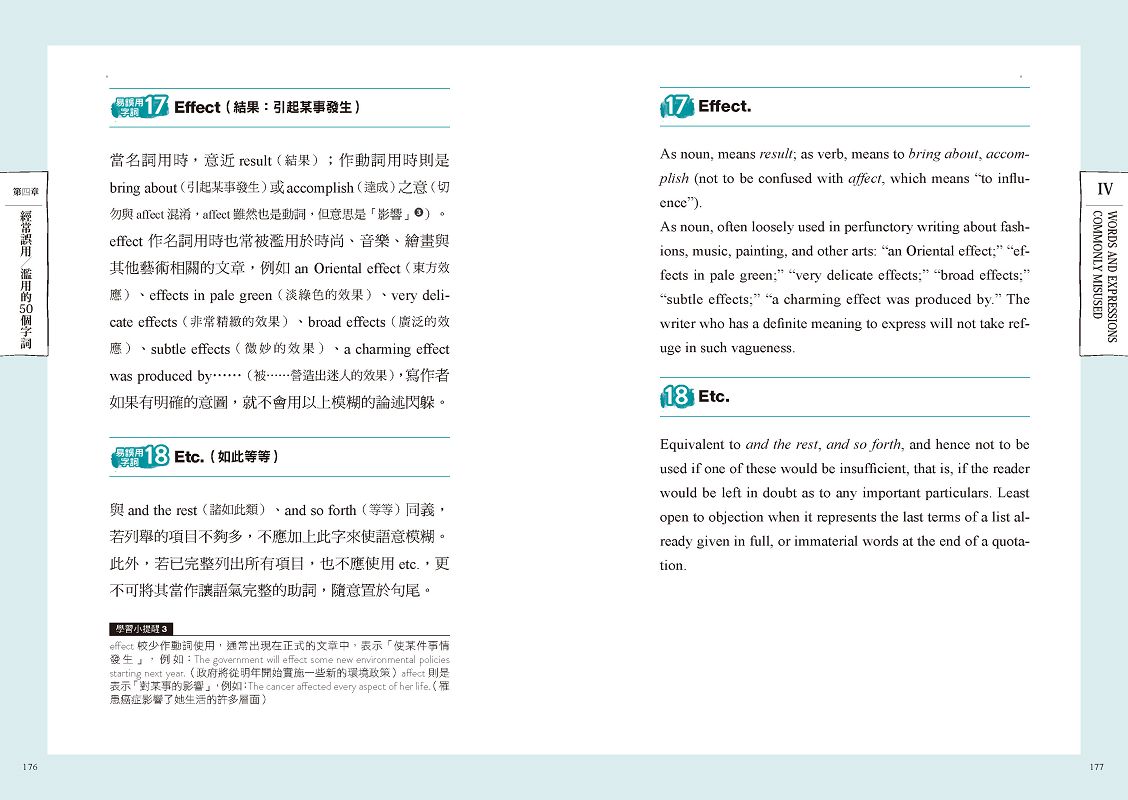Click the heading 'Effect（結果：引起某事發生）'
Screen dimensions: 1128x800
point(266,108)
